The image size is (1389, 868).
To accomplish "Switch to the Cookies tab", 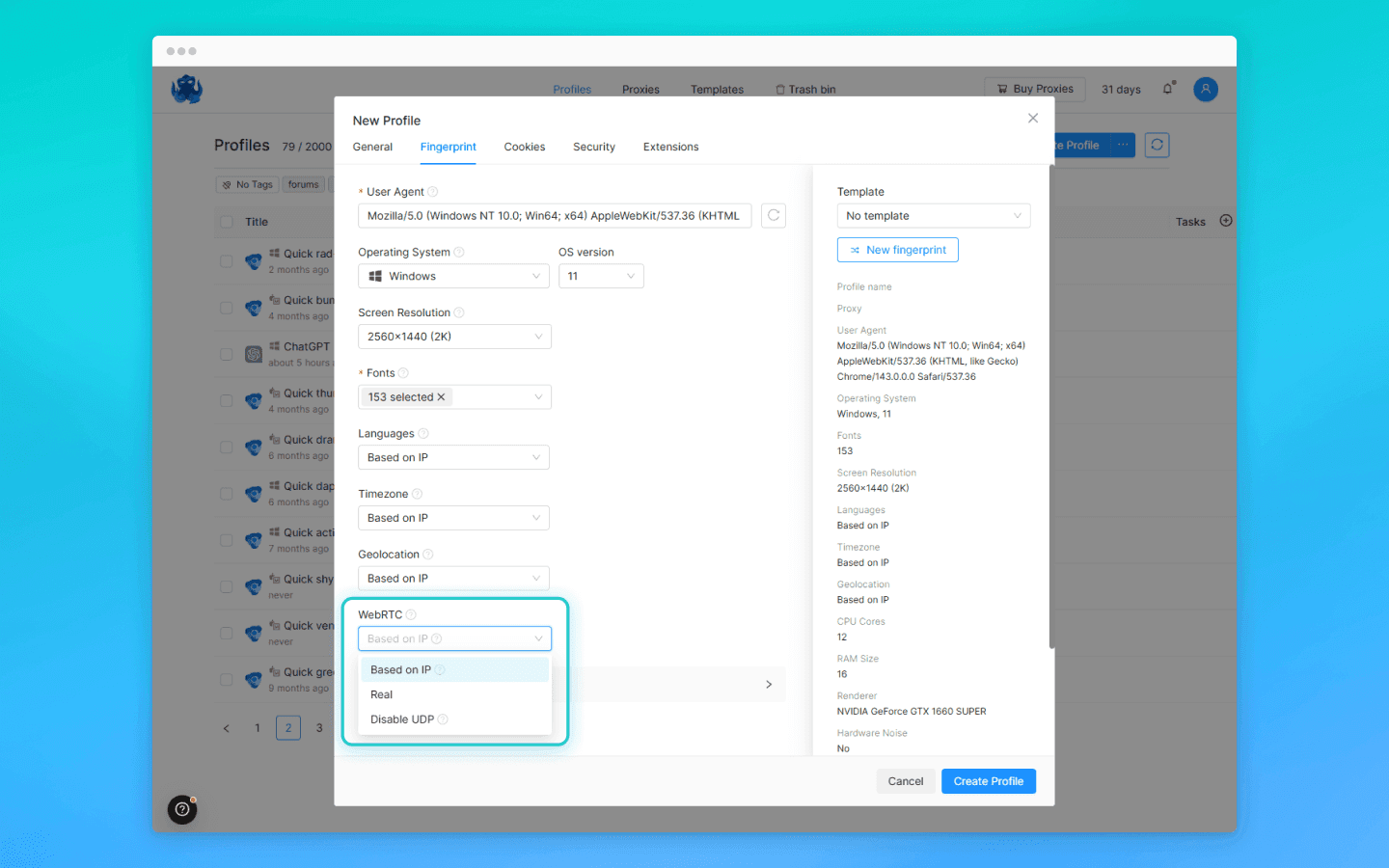I will coord(524,147).
